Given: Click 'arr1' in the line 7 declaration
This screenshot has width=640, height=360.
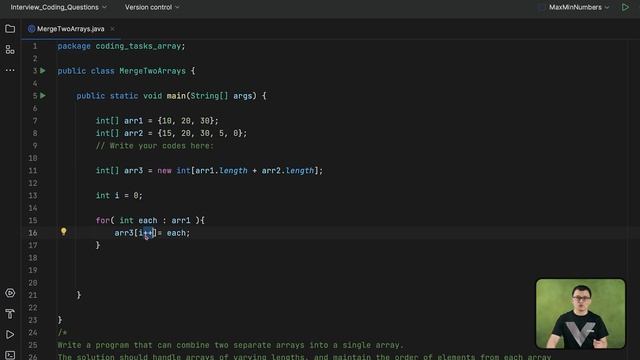Looking at the screenshot, I should 133,121.
